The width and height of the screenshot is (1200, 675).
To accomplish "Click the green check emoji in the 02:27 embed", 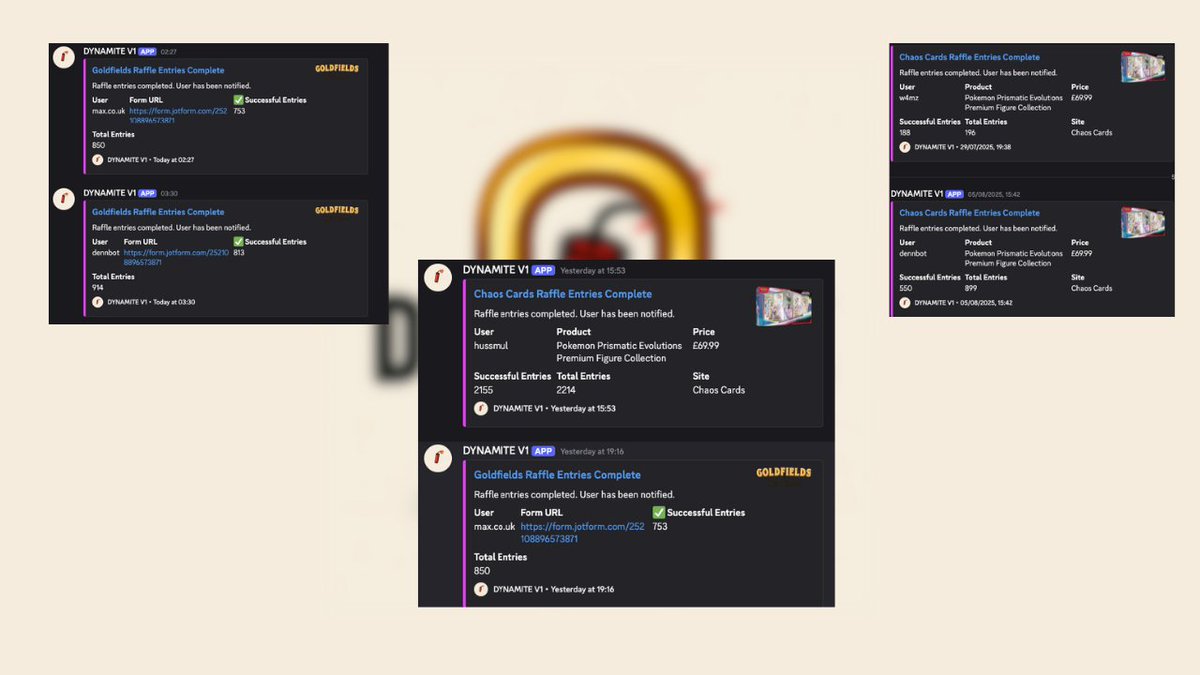I will click(x=238, y=100).
